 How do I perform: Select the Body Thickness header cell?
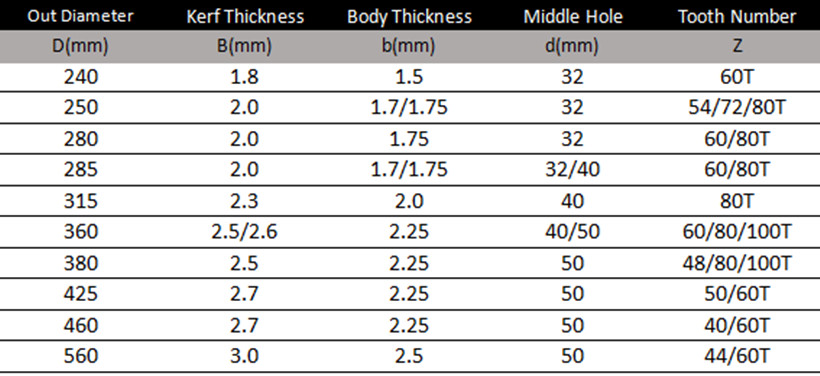pyautogui.click(x=409, y=17)
